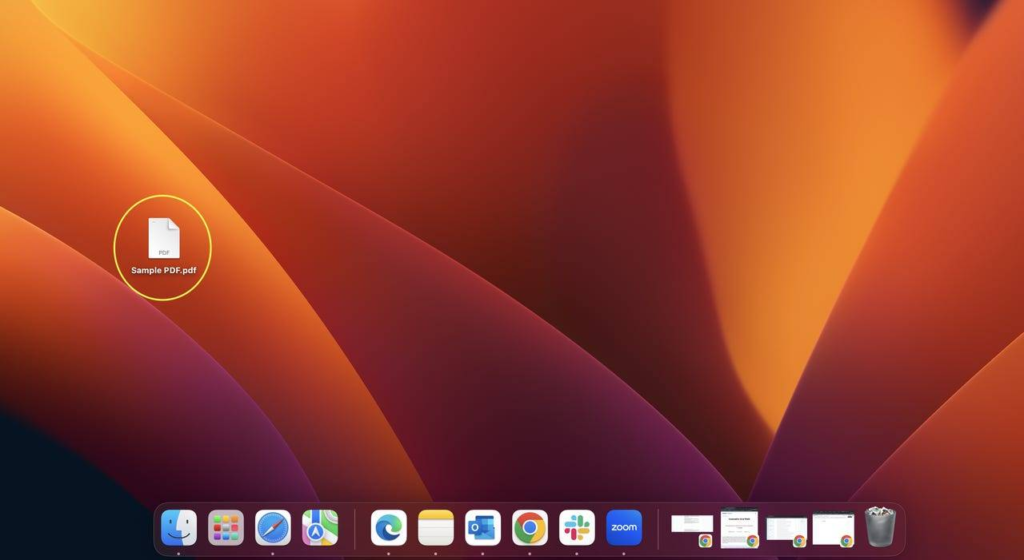The width and height of the screenshot is (1024, 560).
Task: Open Launchpad from the dock
Action: [226, 527]
